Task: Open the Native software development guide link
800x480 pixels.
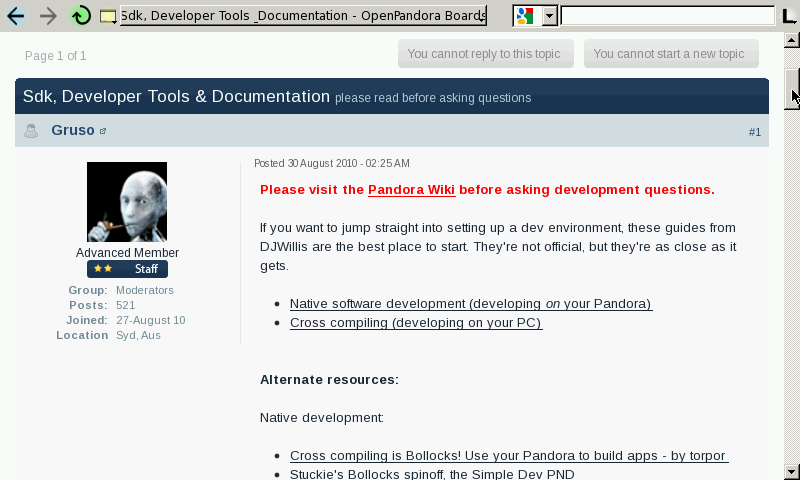Action: [470, 304]
